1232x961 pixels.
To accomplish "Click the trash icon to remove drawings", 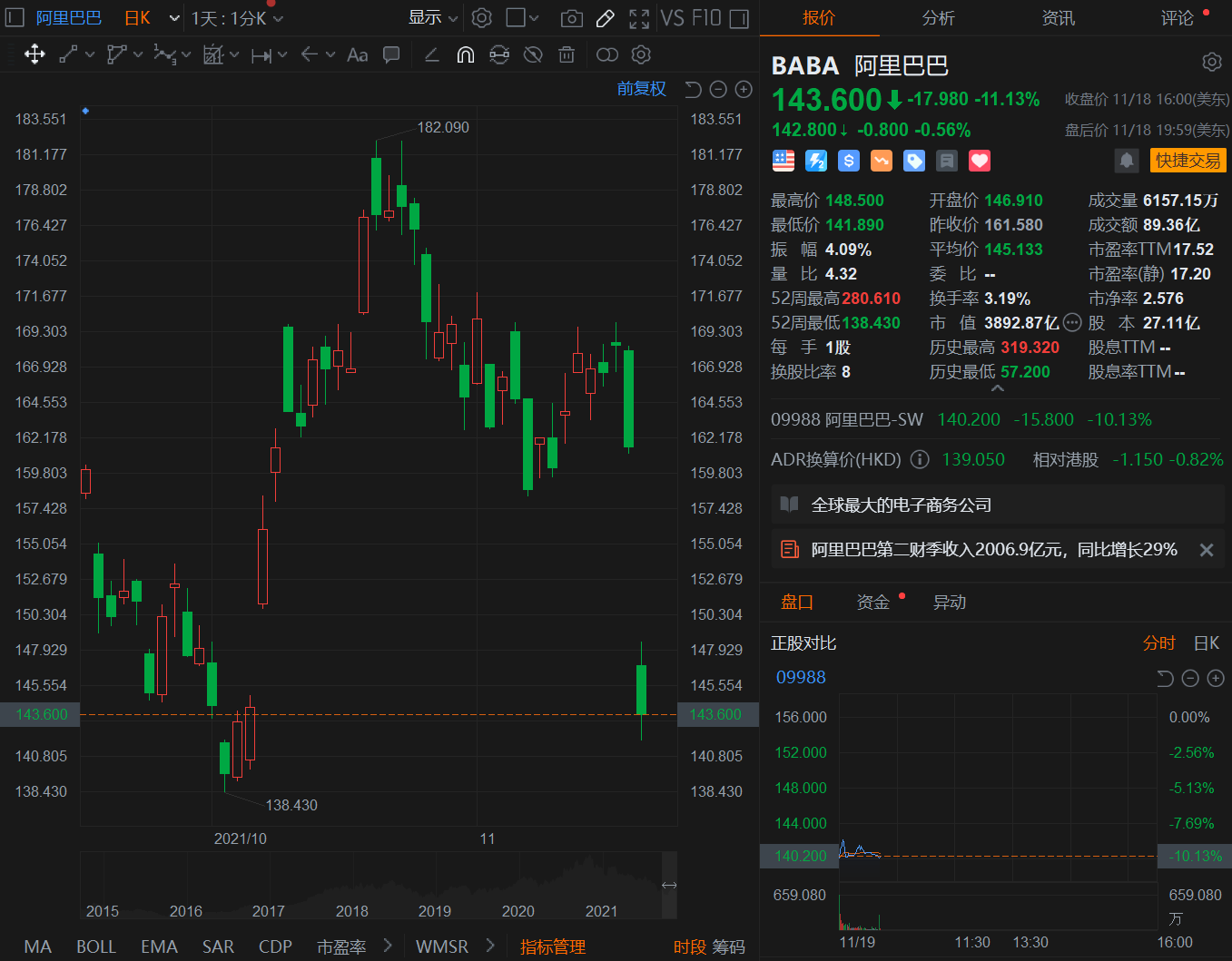I will pos(567,54).
